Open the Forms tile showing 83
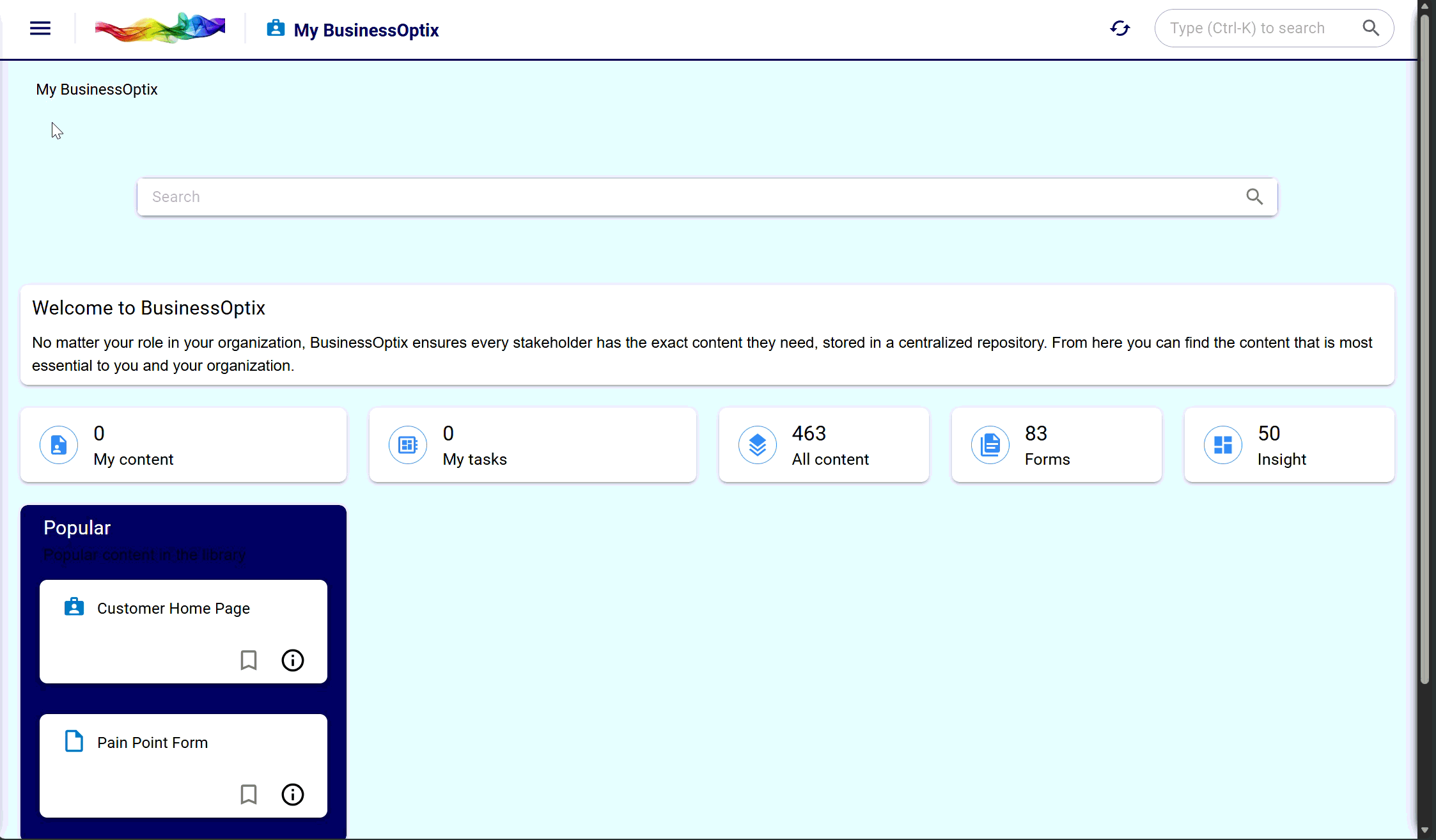The width and height of the screenshot is (1436, 840). [1056, 445]
